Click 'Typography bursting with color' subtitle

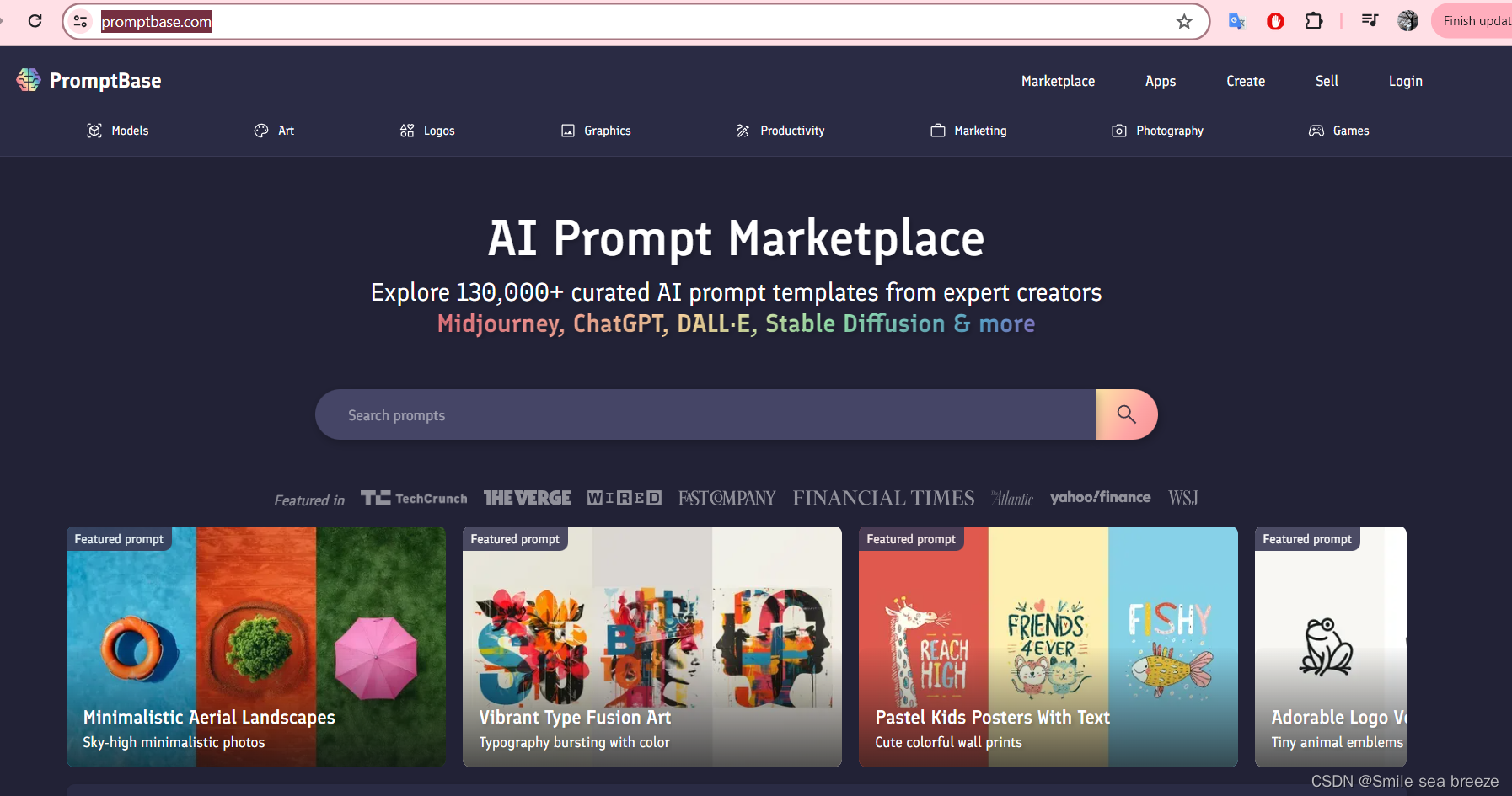(574, 742)
